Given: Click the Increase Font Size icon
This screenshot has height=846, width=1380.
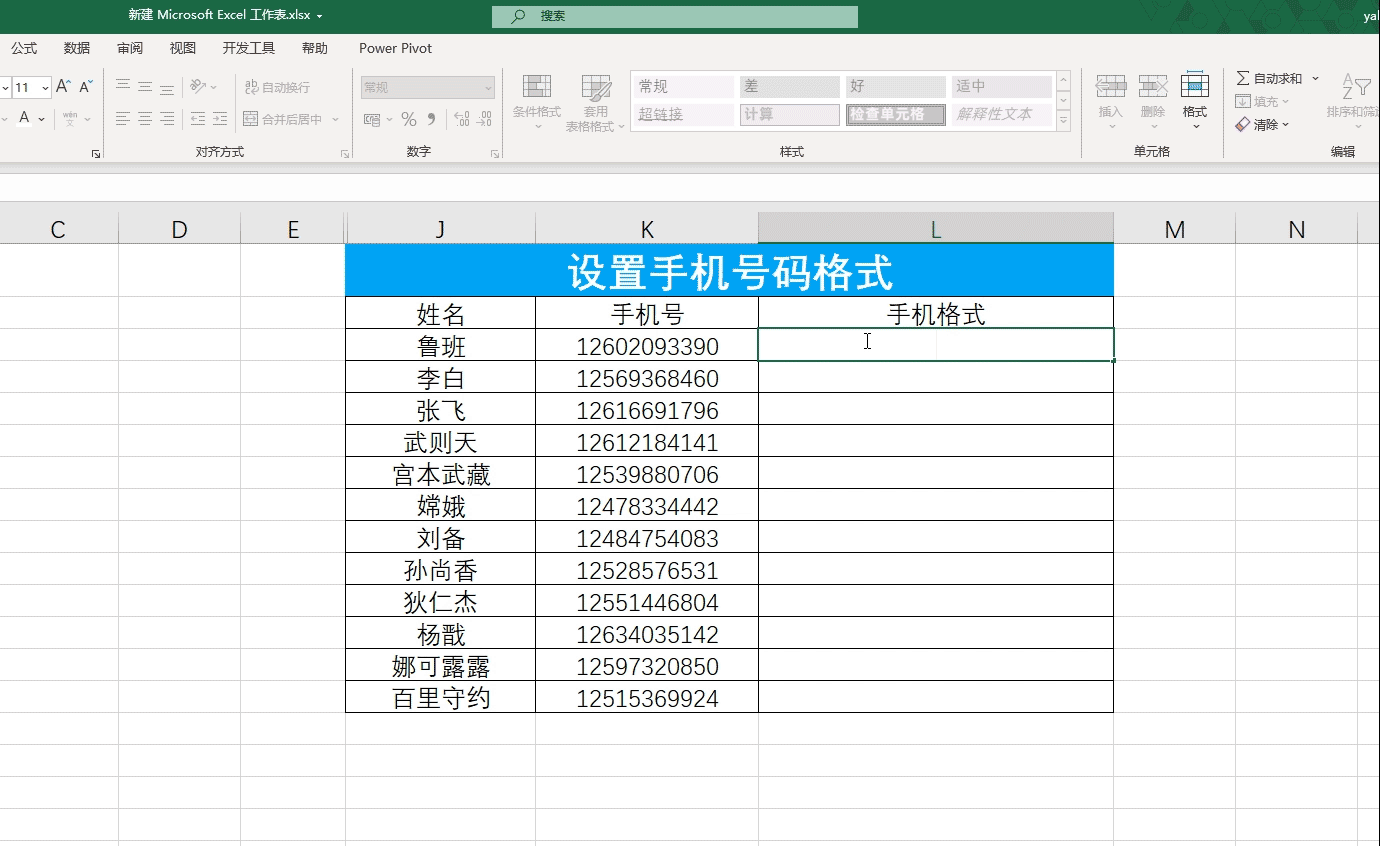Looking at the screenshot, I should tap(63, 87).
